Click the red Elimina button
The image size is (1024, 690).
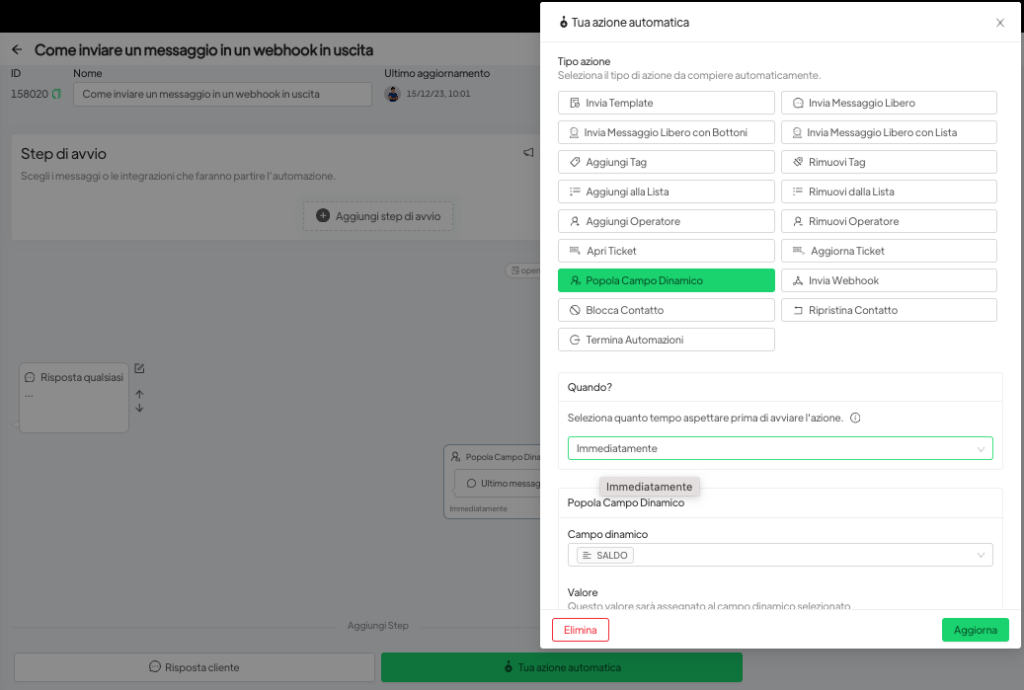click(x=580, y=630)
